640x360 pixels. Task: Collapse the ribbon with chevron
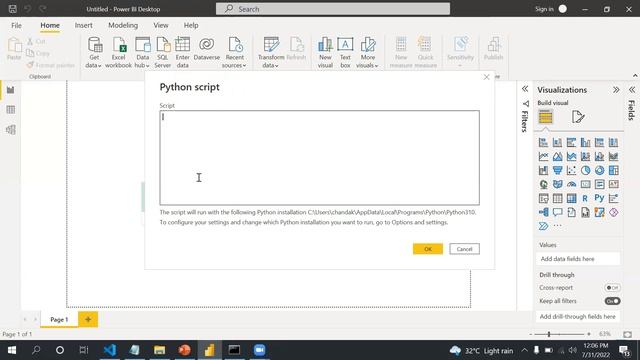point(635,76)
